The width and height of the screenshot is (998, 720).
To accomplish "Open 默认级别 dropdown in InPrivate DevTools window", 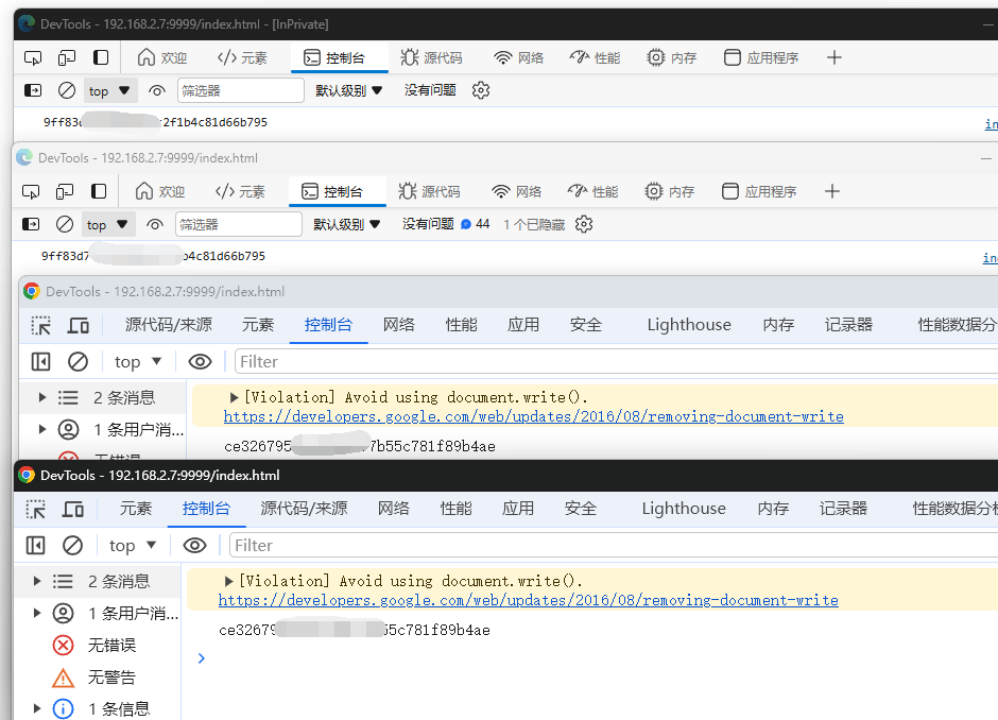I will (349, 90).
